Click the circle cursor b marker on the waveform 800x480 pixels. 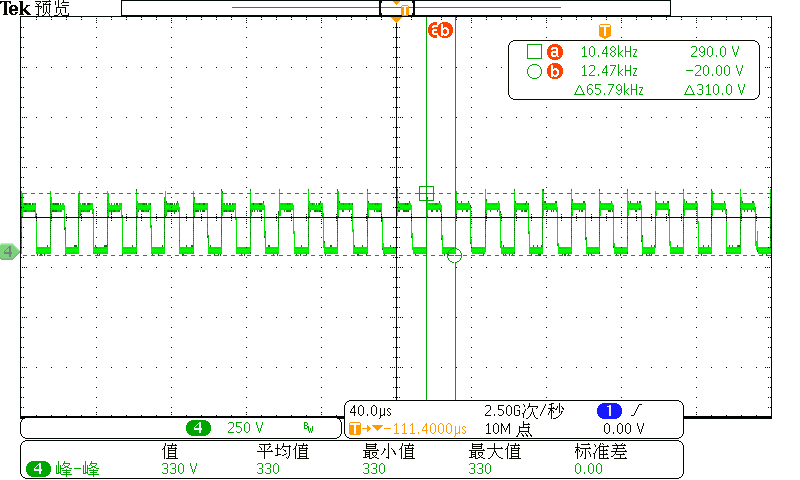(454, 256)
